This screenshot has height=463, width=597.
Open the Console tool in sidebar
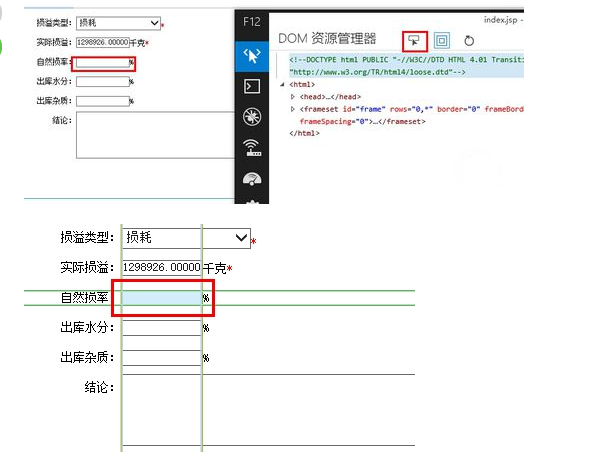[x=252, y=86]
